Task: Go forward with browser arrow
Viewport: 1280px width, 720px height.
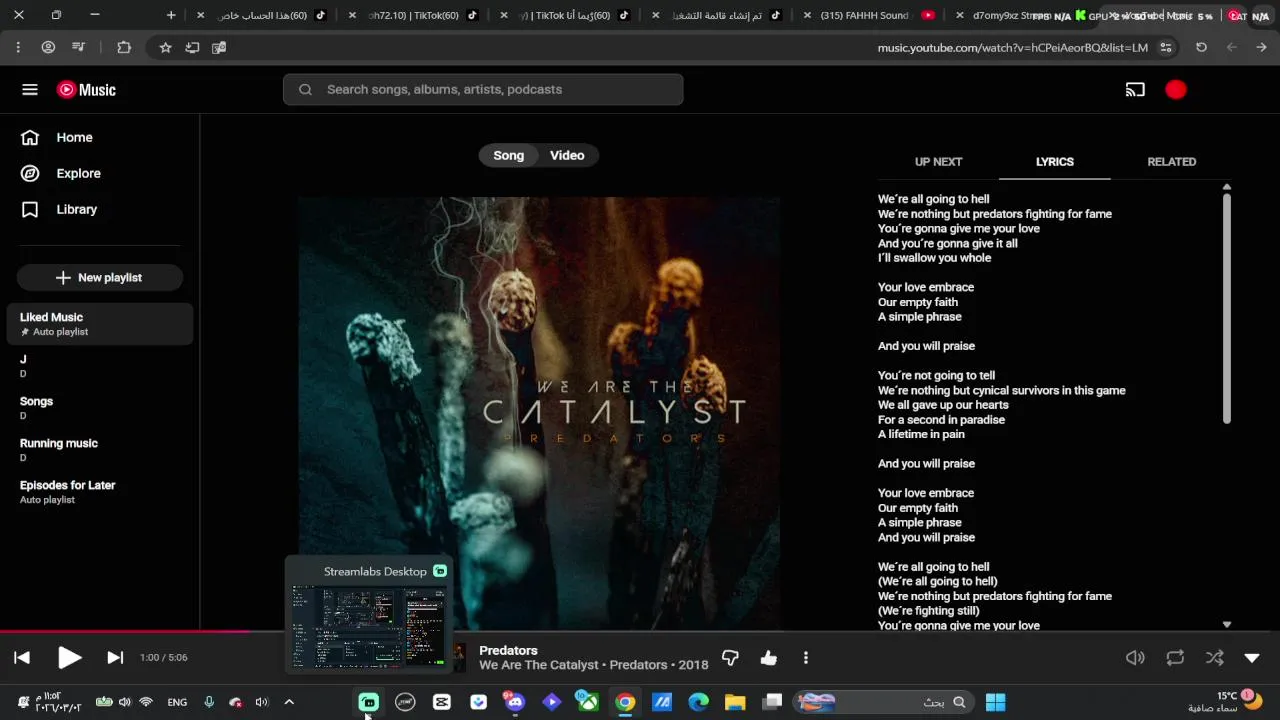Action: [1261, 48]
